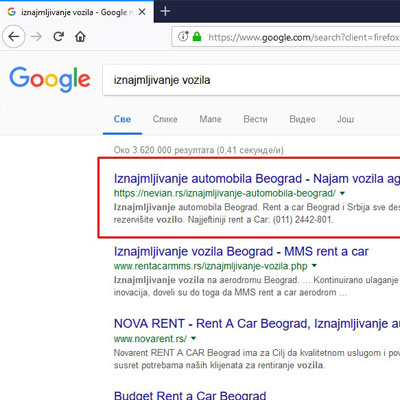Open Iznajmljivanje automobila Beograd result link
400x400 pixels.
[x=257, y=179]
